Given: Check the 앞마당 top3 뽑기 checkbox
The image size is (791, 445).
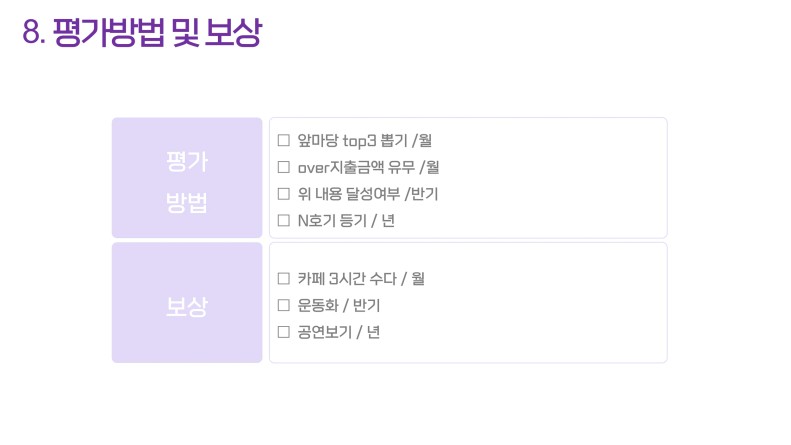Looking at the screenshot, I should (284, 140).
